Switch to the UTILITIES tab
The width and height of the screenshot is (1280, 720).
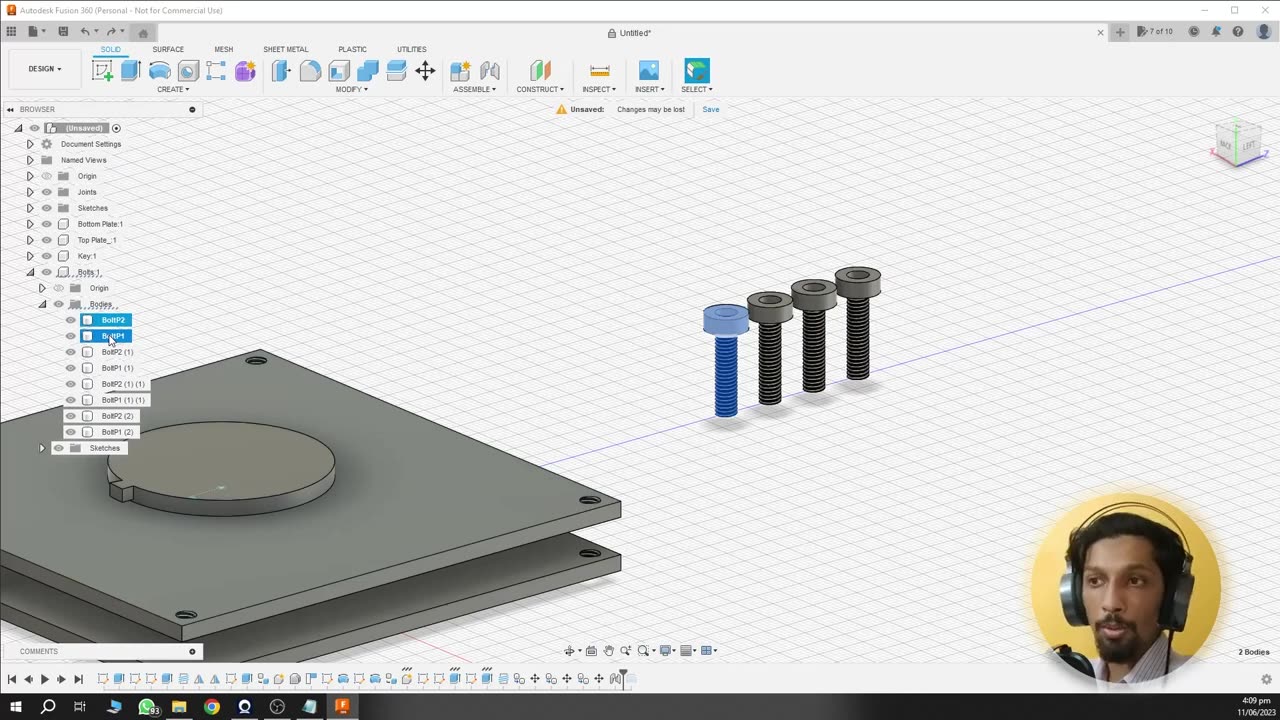pos(411,49)
